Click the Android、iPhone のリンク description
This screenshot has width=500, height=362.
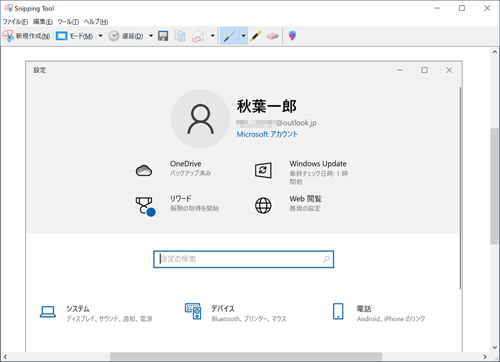pyautogui.click(x=391, y=319)
